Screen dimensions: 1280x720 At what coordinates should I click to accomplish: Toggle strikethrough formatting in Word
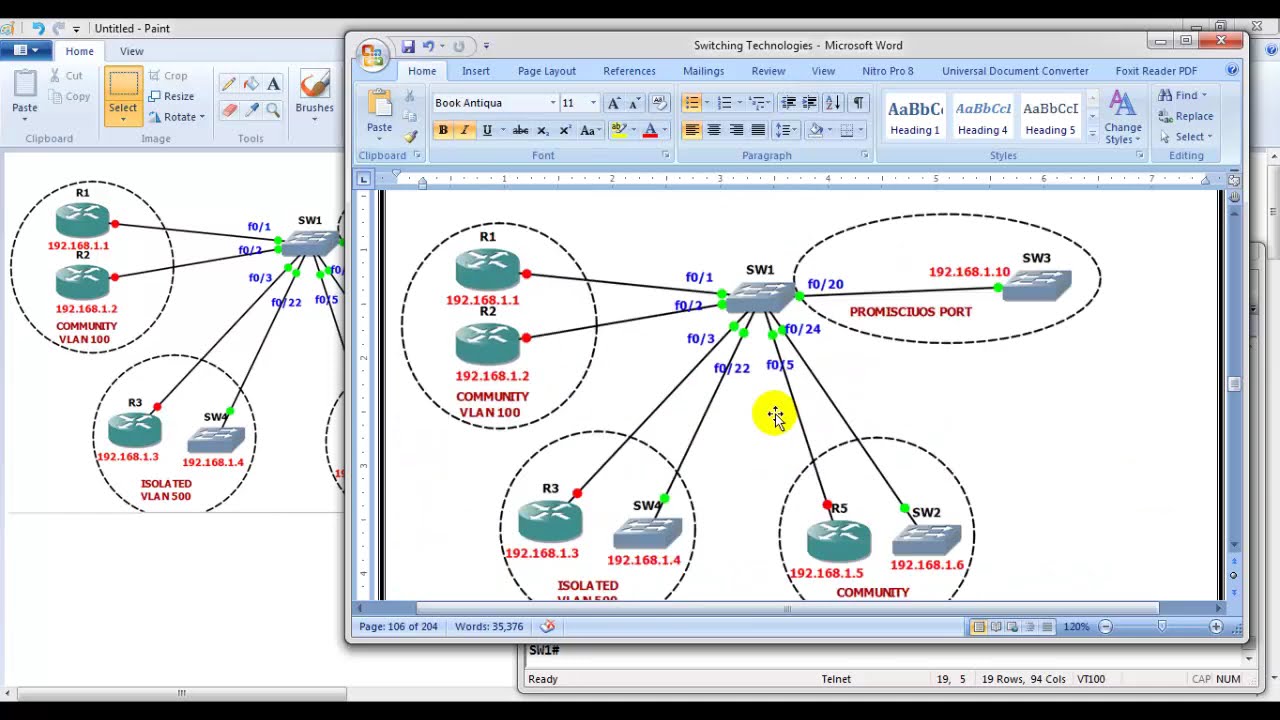[520, 130]
